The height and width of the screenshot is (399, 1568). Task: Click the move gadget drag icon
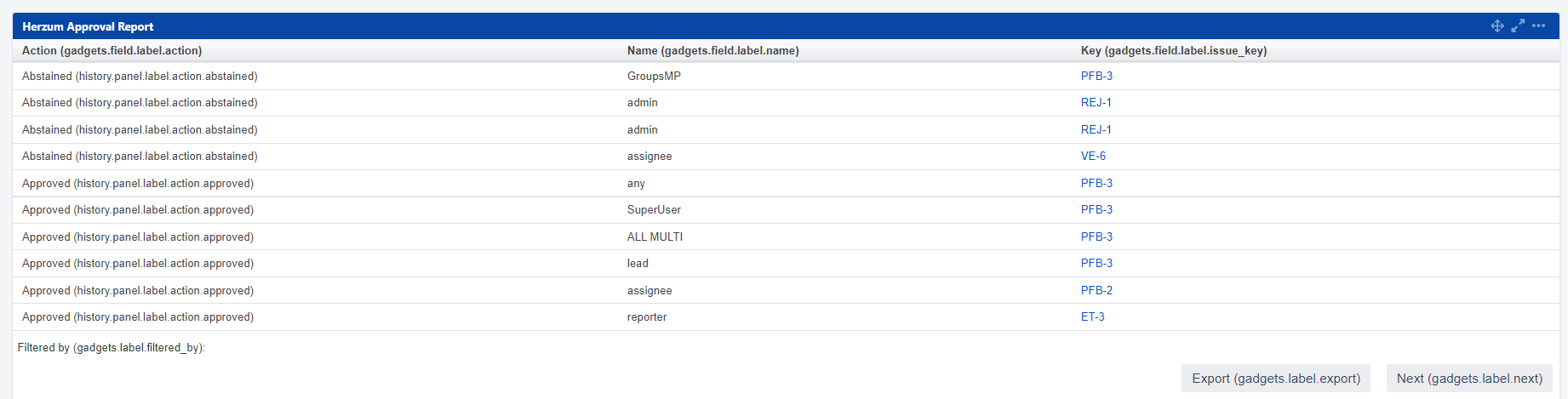click(x=1496, y=26)
